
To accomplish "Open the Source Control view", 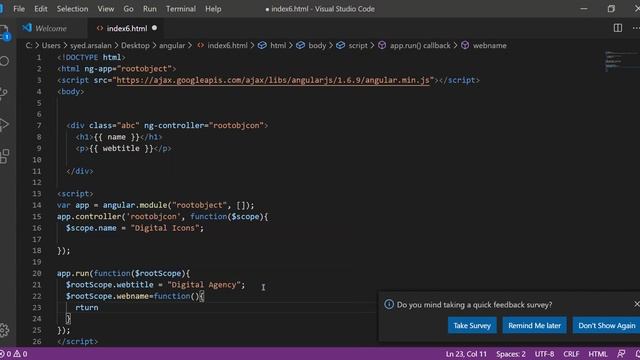I will pos(4,93).
